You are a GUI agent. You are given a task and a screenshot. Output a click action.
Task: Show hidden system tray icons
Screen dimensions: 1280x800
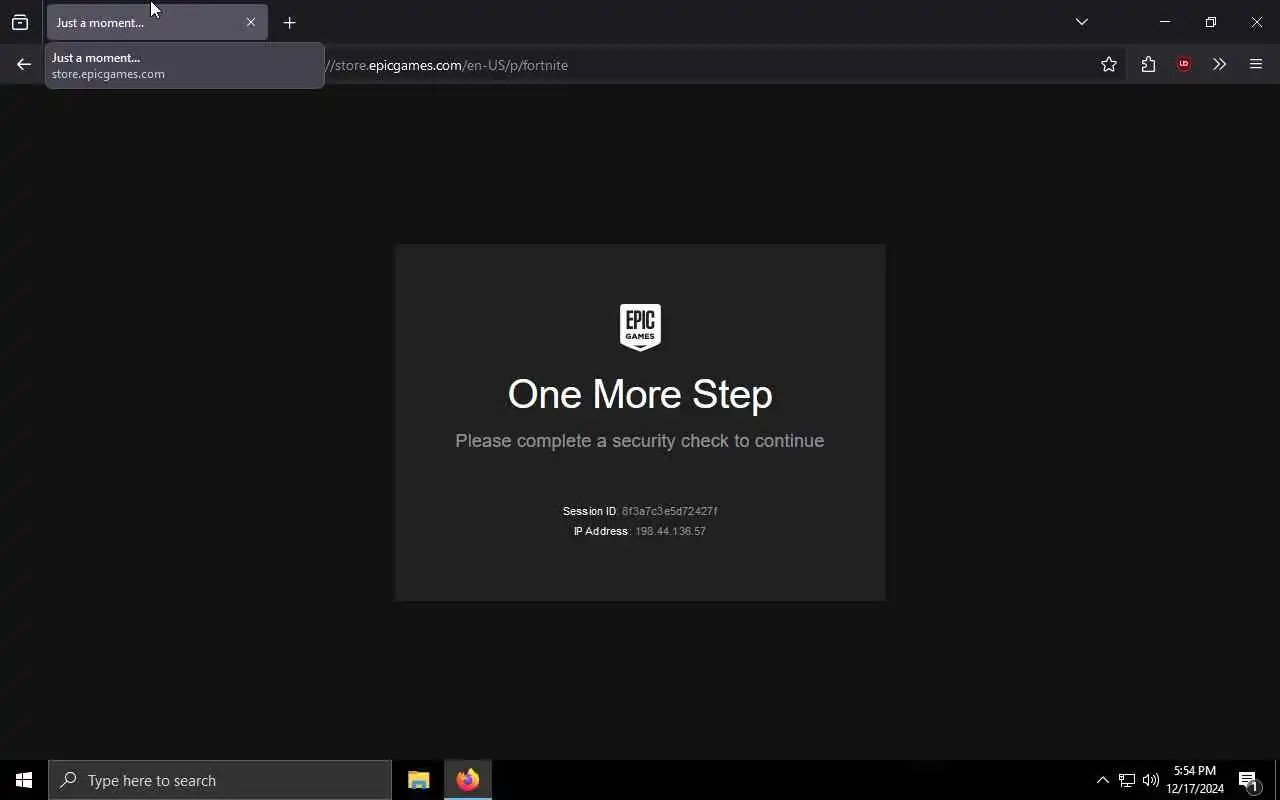1102,780
